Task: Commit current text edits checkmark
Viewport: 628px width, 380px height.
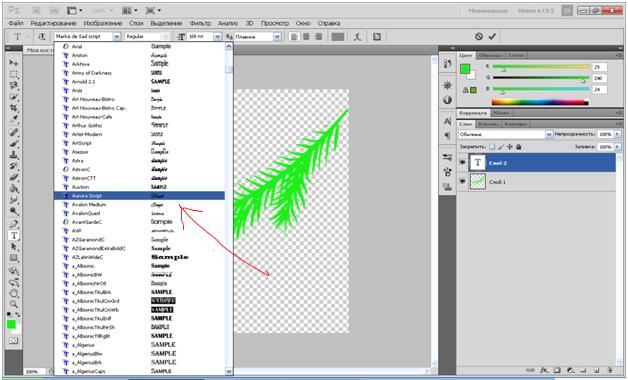Action: click(492, 36)
